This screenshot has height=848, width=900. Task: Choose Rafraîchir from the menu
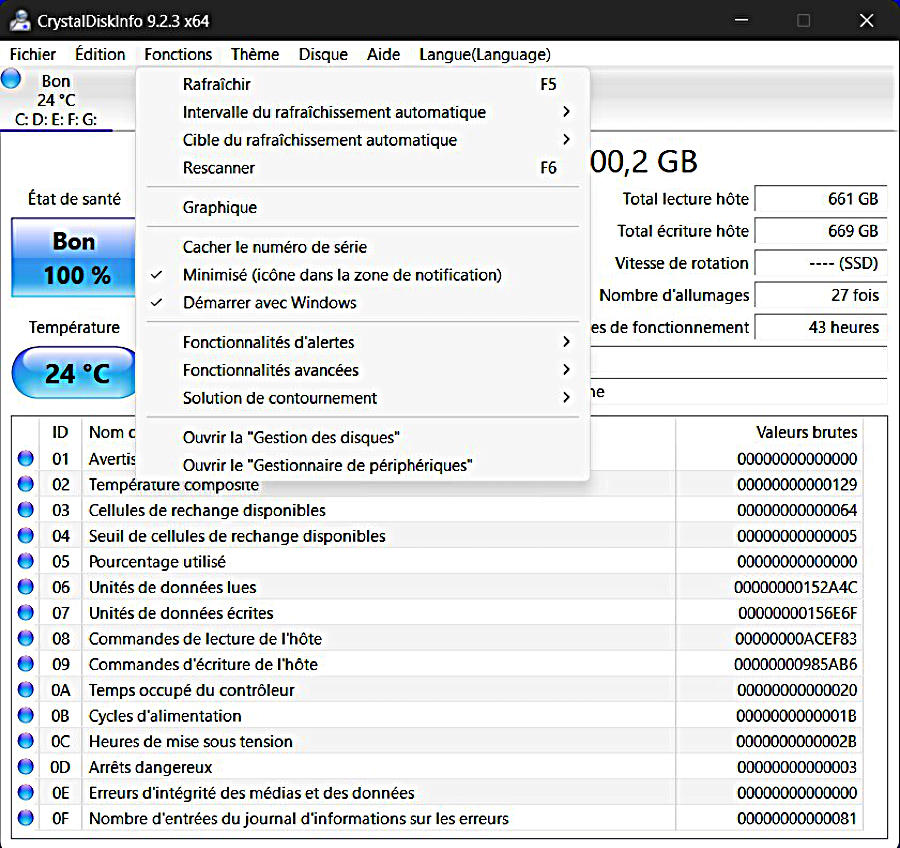coord(363,84)
